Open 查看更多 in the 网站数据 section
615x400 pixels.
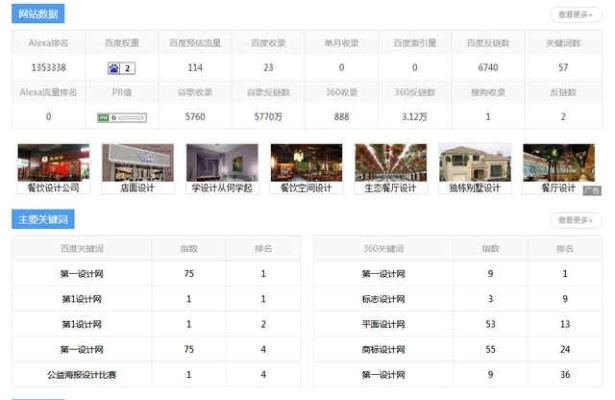(575, 15)
